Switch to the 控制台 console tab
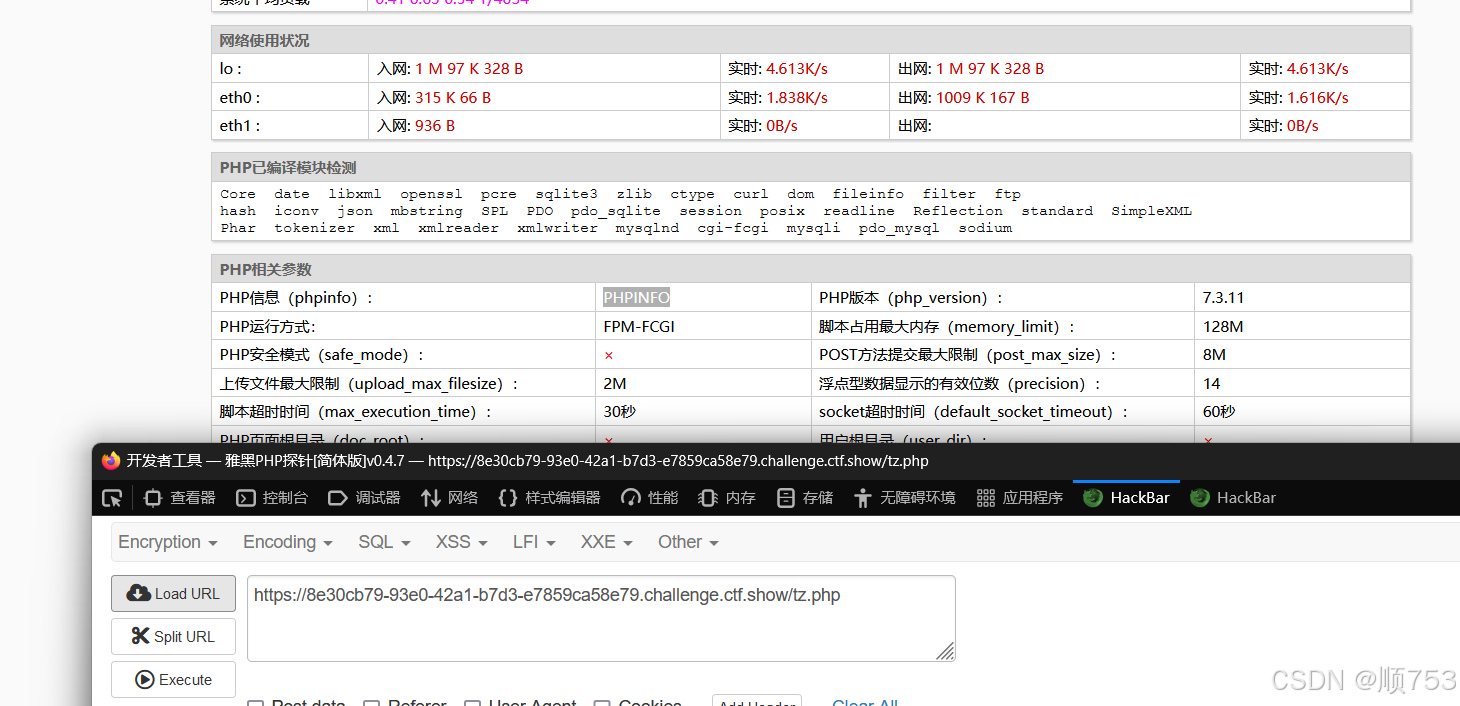The width and height of the screenshot is (1460, 706). [x=272, y=498]
